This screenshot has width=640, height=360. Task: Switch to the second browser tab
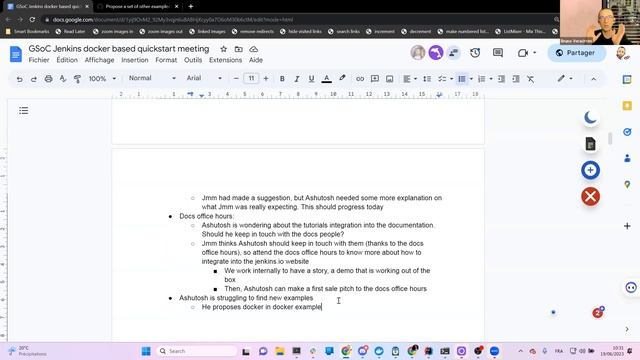pyautogui.click(x=137, y=7)
